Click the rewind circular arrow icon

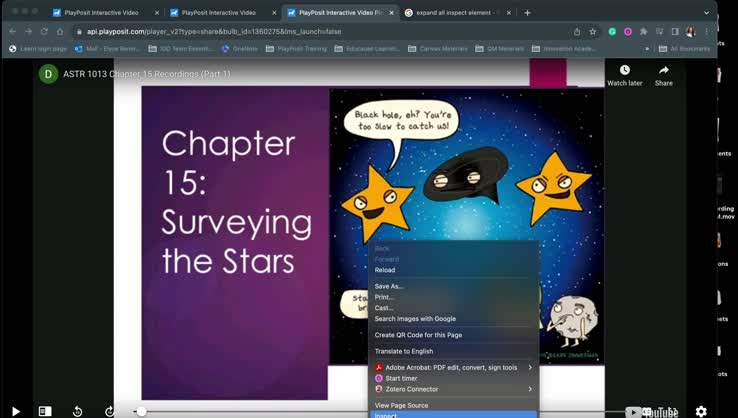[x=77, y=411]
